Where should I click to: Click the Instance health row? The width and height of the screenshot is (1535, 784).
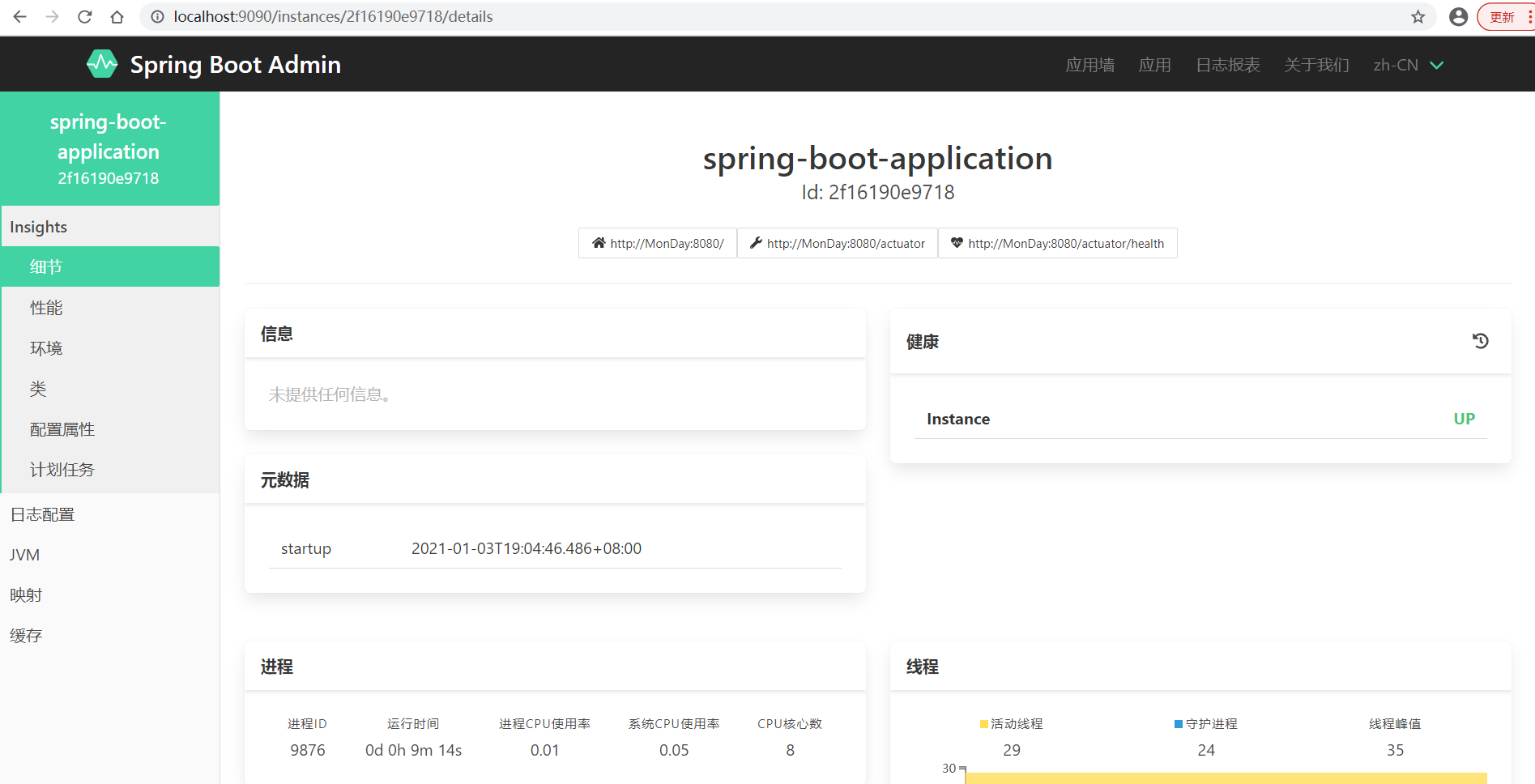[1200, 419]
